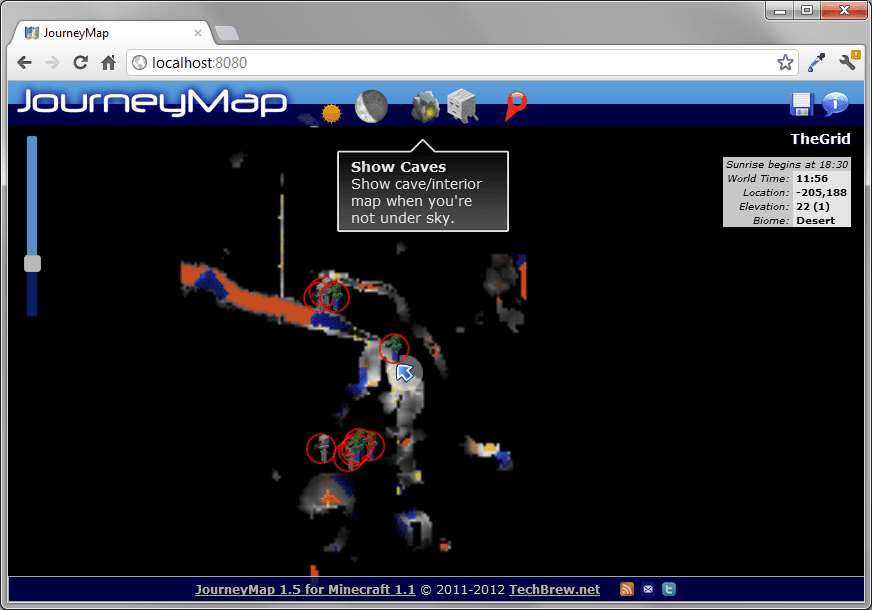Open the info bubble icon
The width and height of the screenshot is (872, 610).
click(x=835, y=105)
